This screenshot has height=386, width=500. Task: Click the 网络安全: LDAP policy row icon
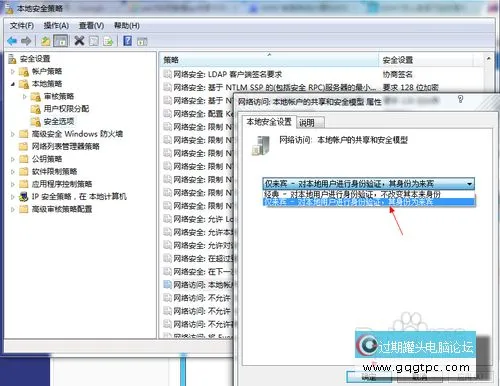pos(167,74)
